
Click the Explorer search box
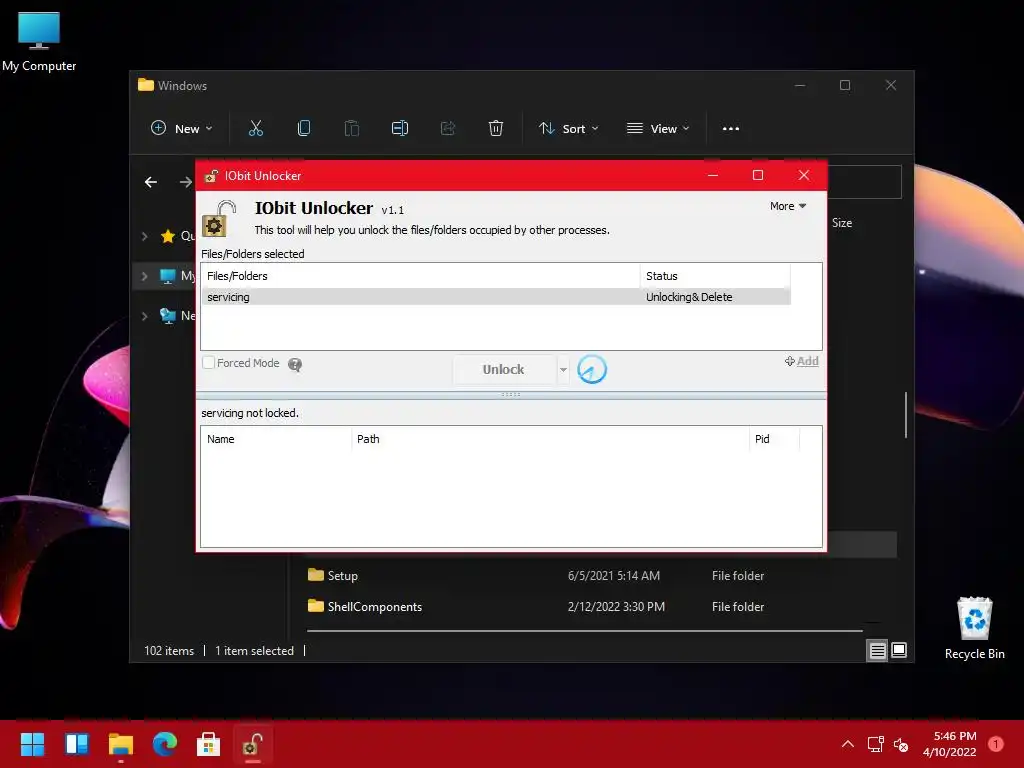click(x=864, y=182)
